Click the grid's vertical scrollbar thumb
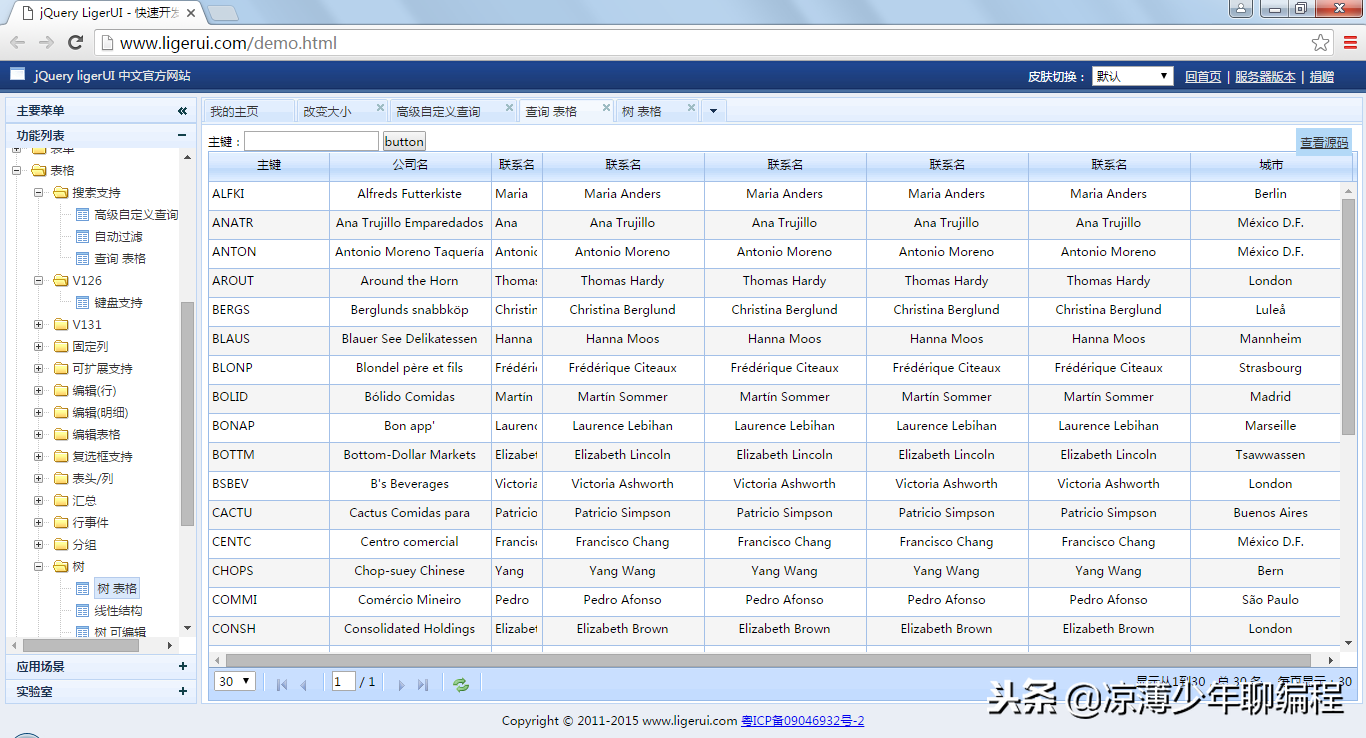This screenshot has width=1366, height=738. click(1348, 316)
